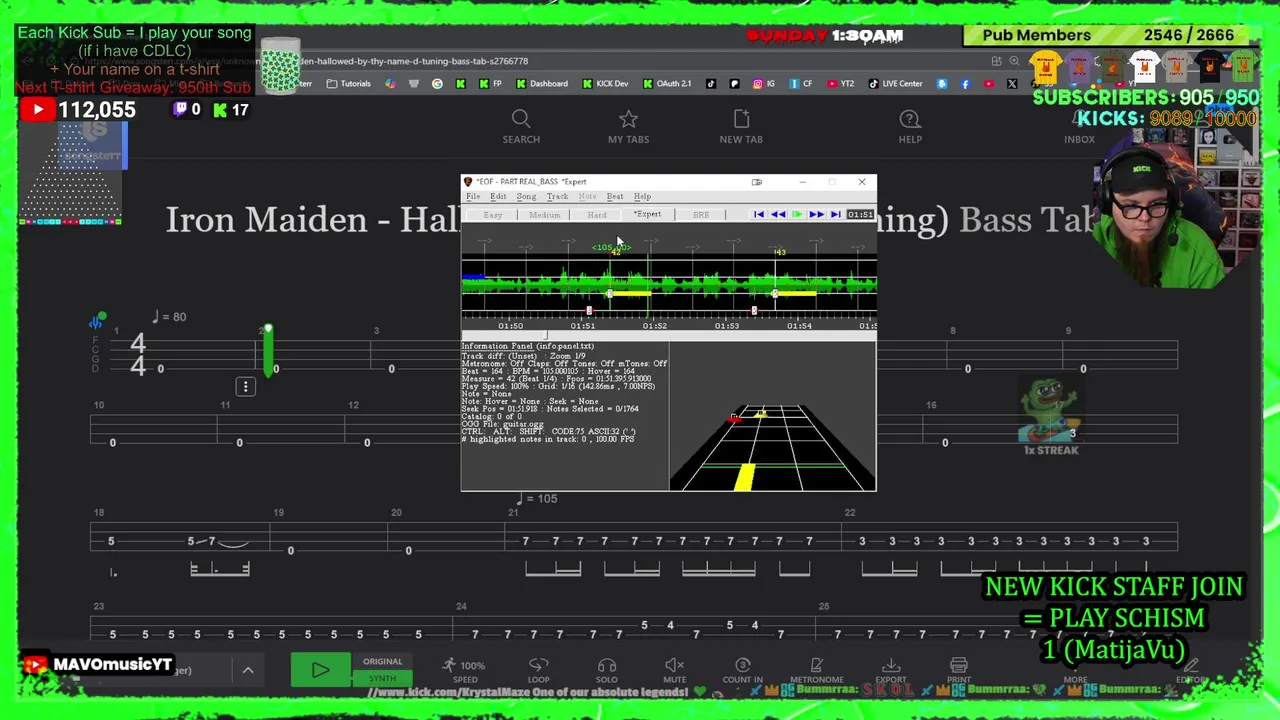
Task: Open the LIVE Center TikTok bookmark
Action: 895,84
